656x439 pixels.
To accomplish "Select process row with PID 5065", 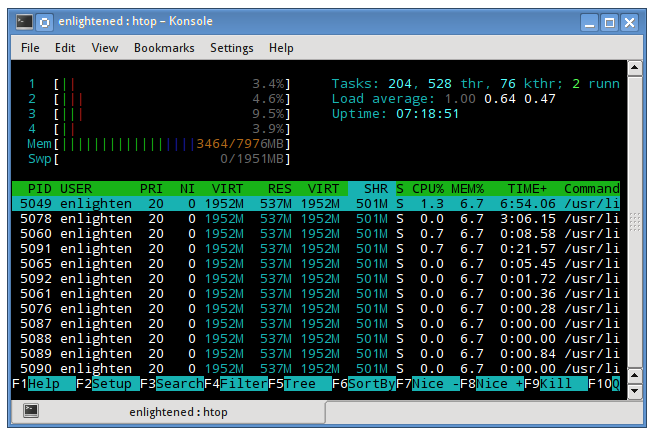I will point(316,264).
